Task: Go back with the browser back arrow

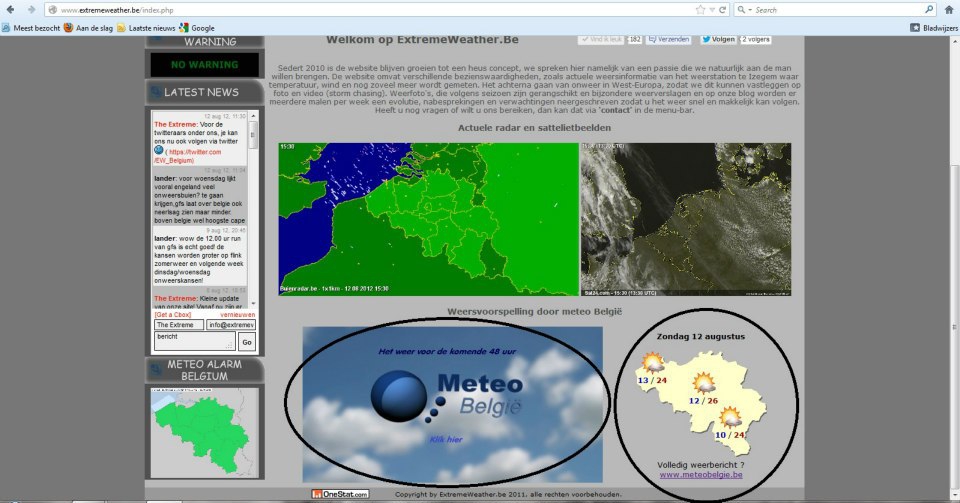Action: tap(10, 9)
